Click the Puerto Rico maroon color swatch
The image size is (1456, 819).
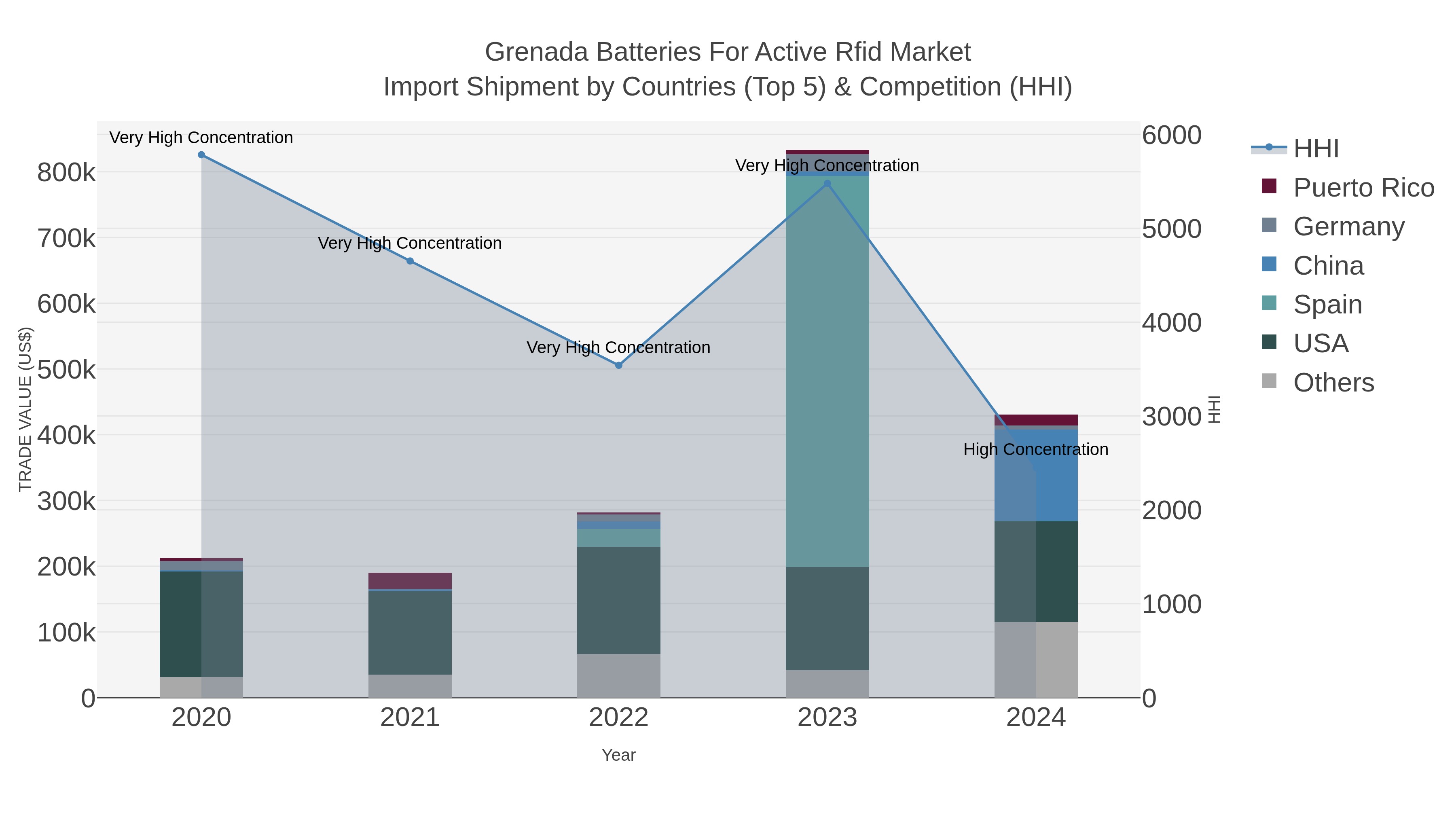coord(1269,186)
